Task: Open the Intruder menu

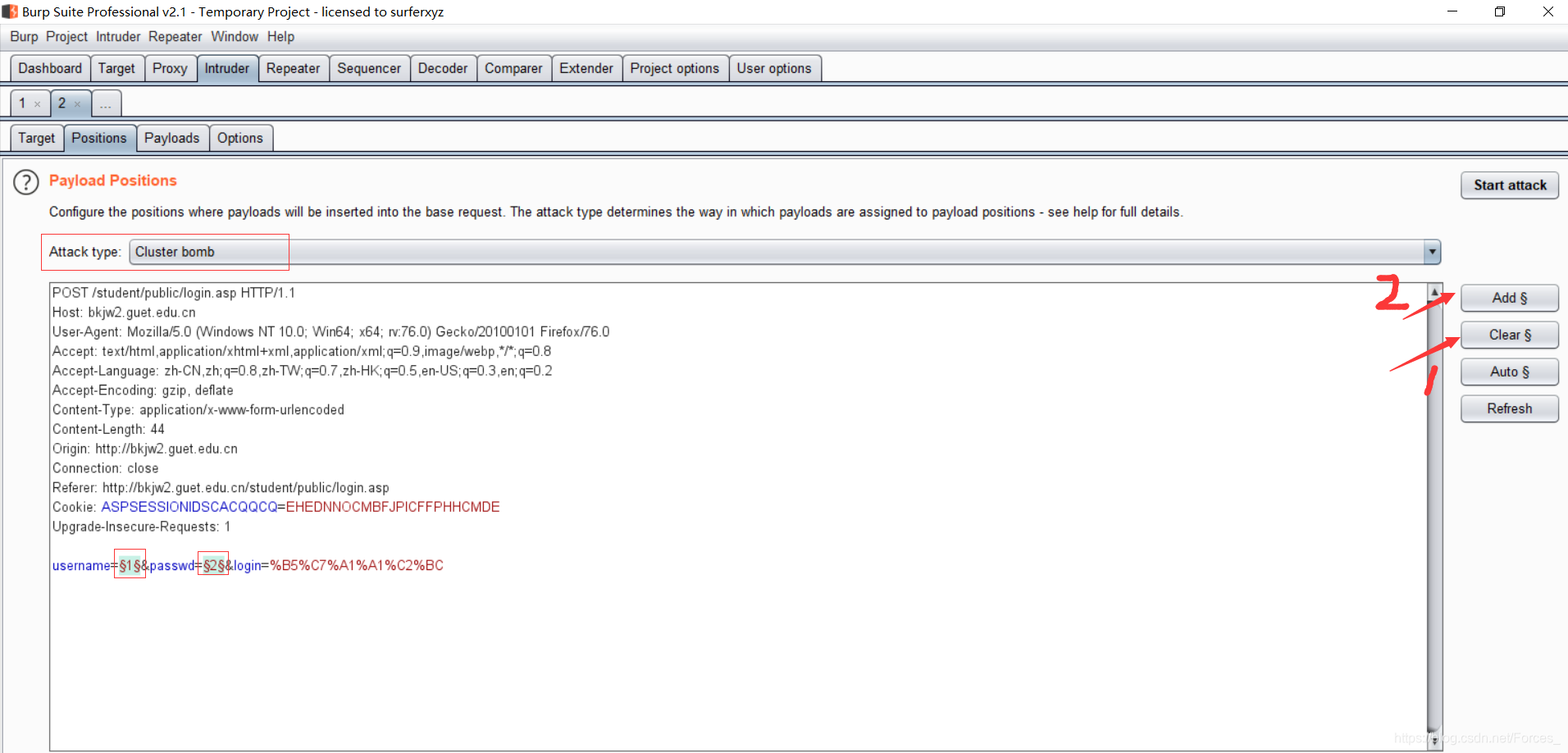Action: click(118, 37)
